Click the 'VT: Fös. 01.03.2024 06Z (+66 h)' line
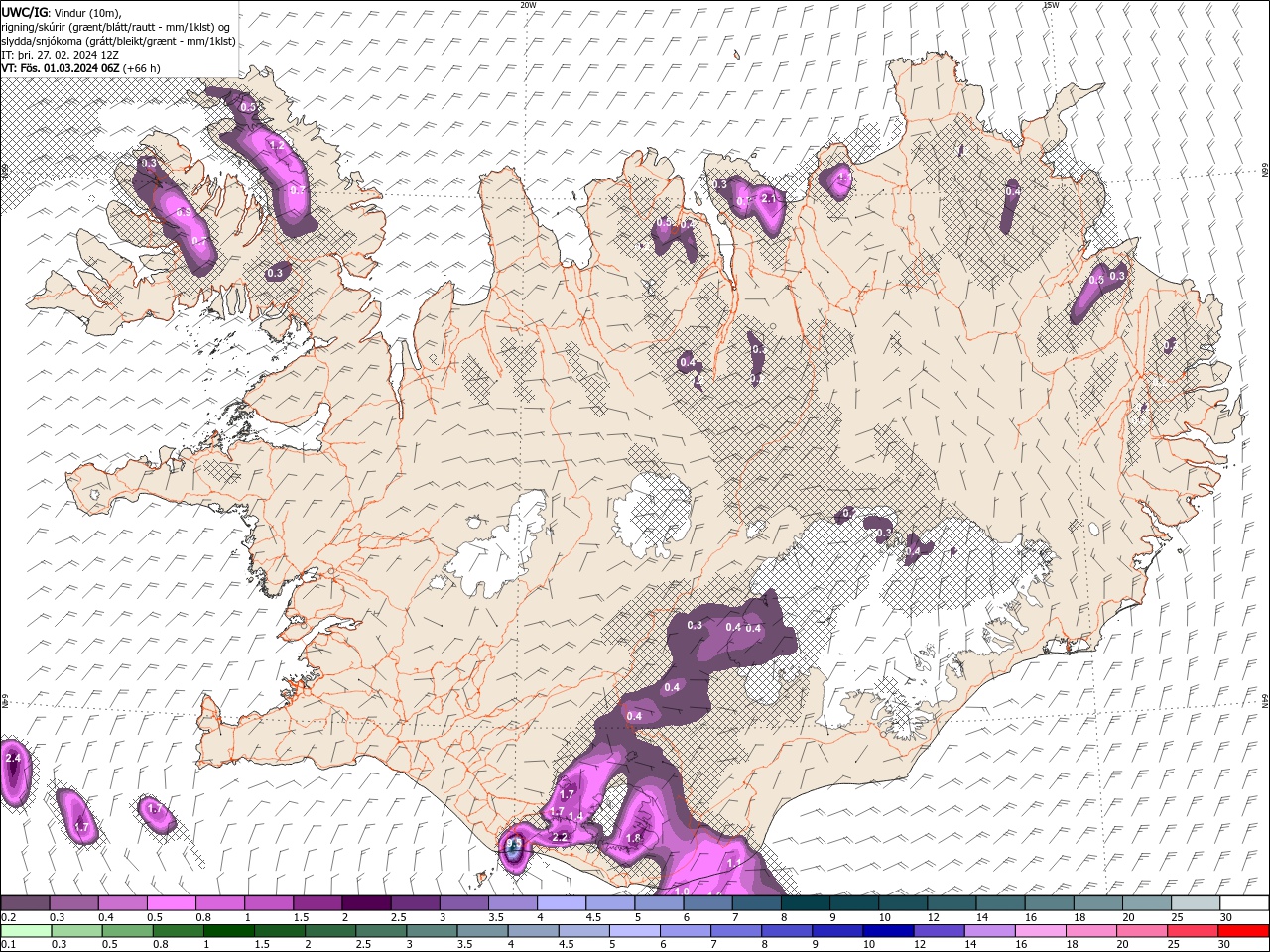This screenshot has height=952, width=1270. 80,68
